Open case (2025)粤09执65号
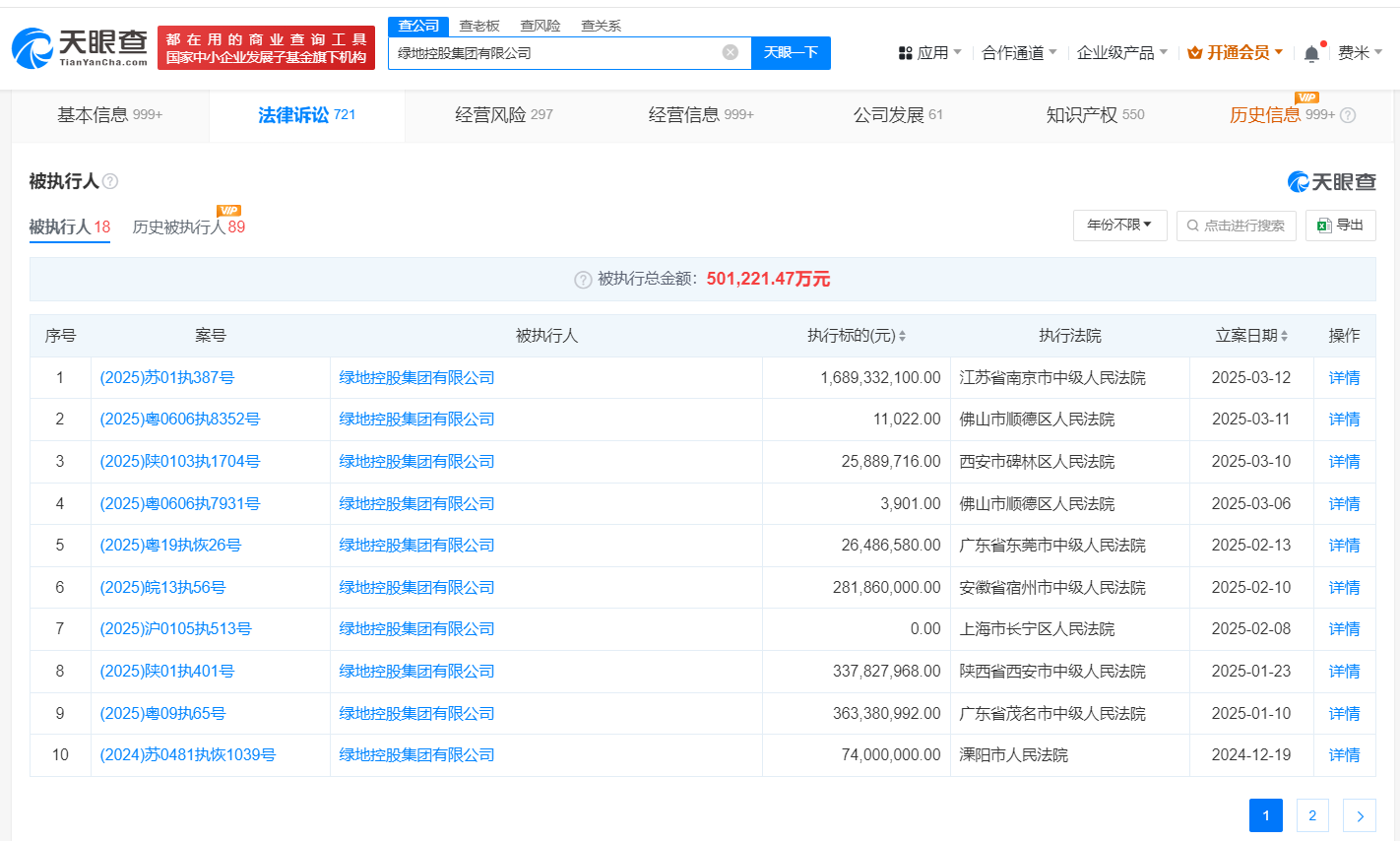Screen dimensions: 1400x841 [162, 714]
